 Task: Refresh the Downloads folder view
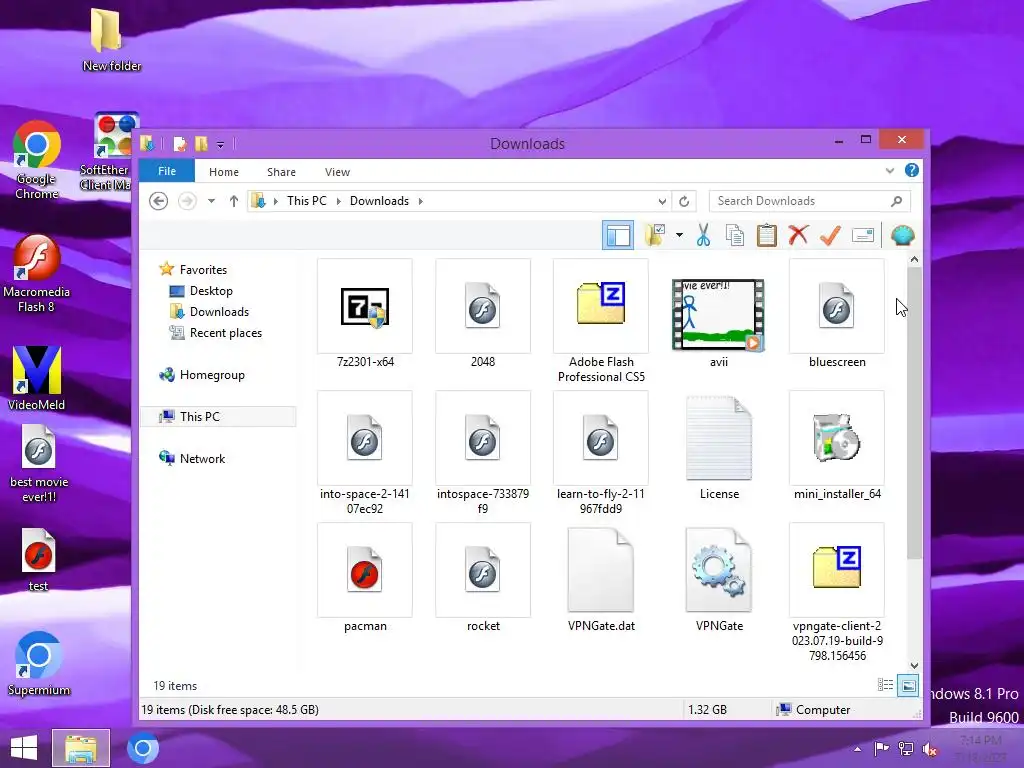point(684,201)
